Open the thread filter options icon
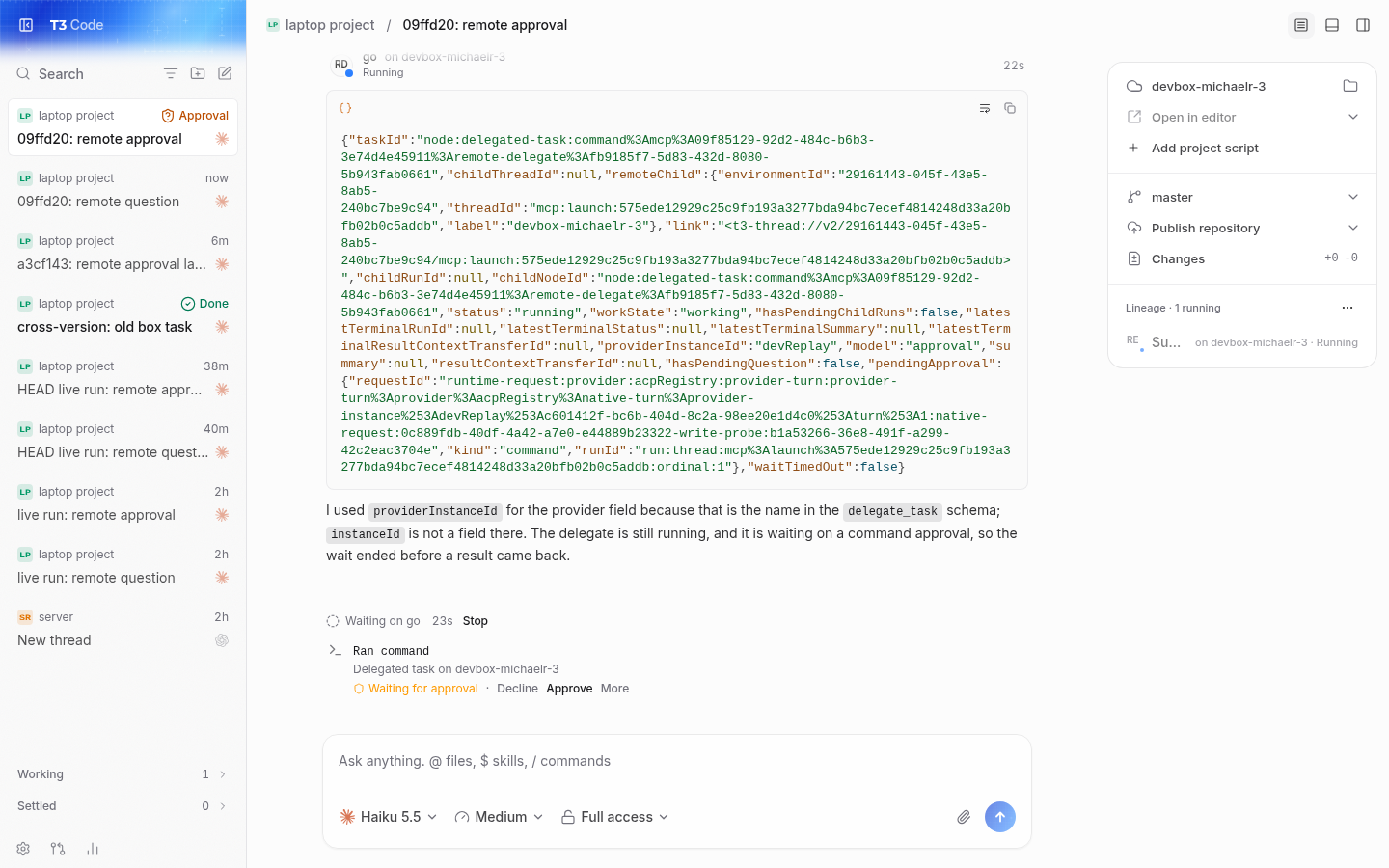1389x868 pixels. [x=171, y=73]
